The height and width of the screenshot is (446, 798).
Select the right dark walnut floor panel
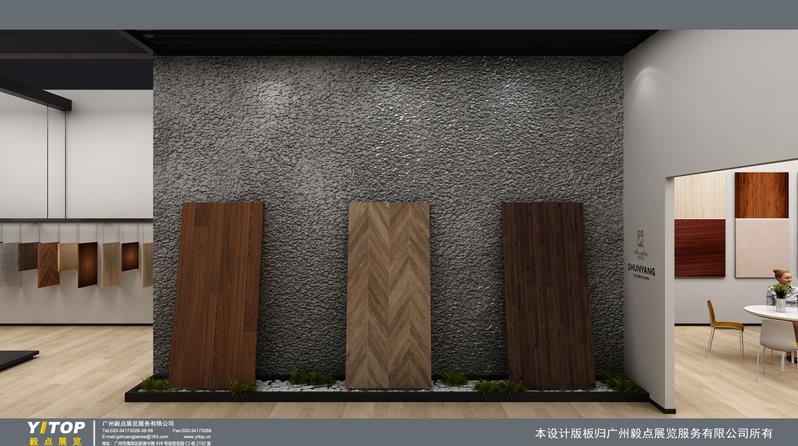point(547,294)
